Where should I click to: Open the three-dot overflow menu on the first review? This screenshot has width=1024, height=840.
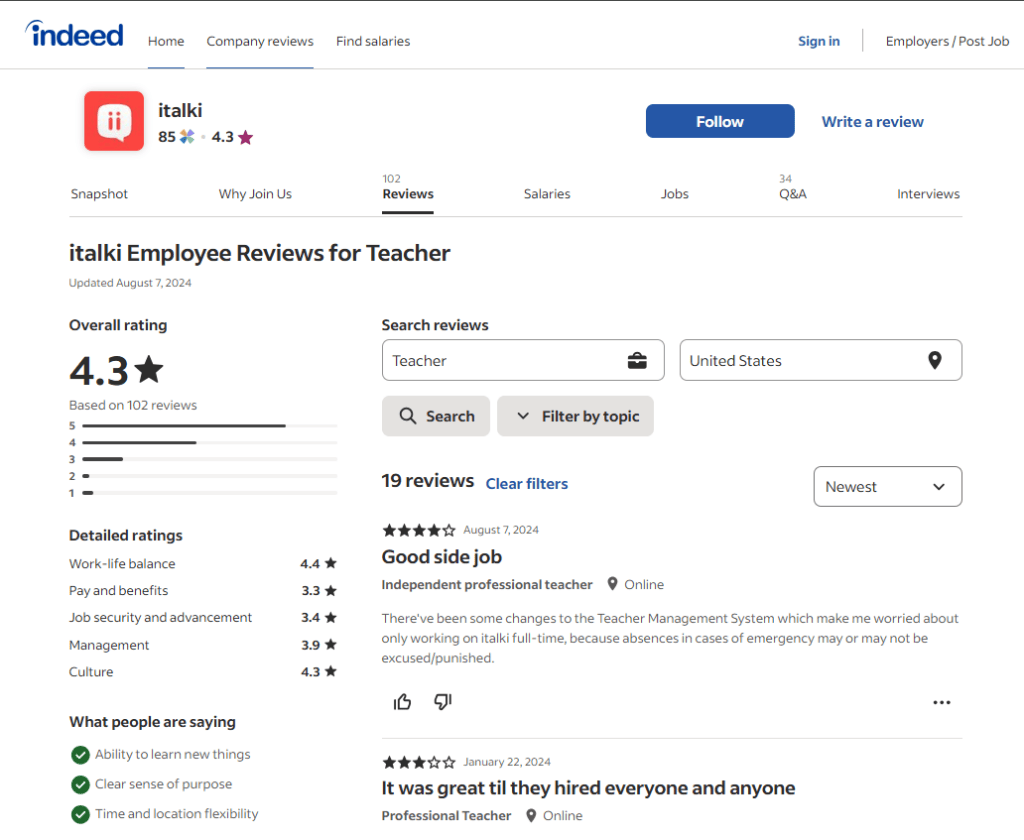click(941, 702)
